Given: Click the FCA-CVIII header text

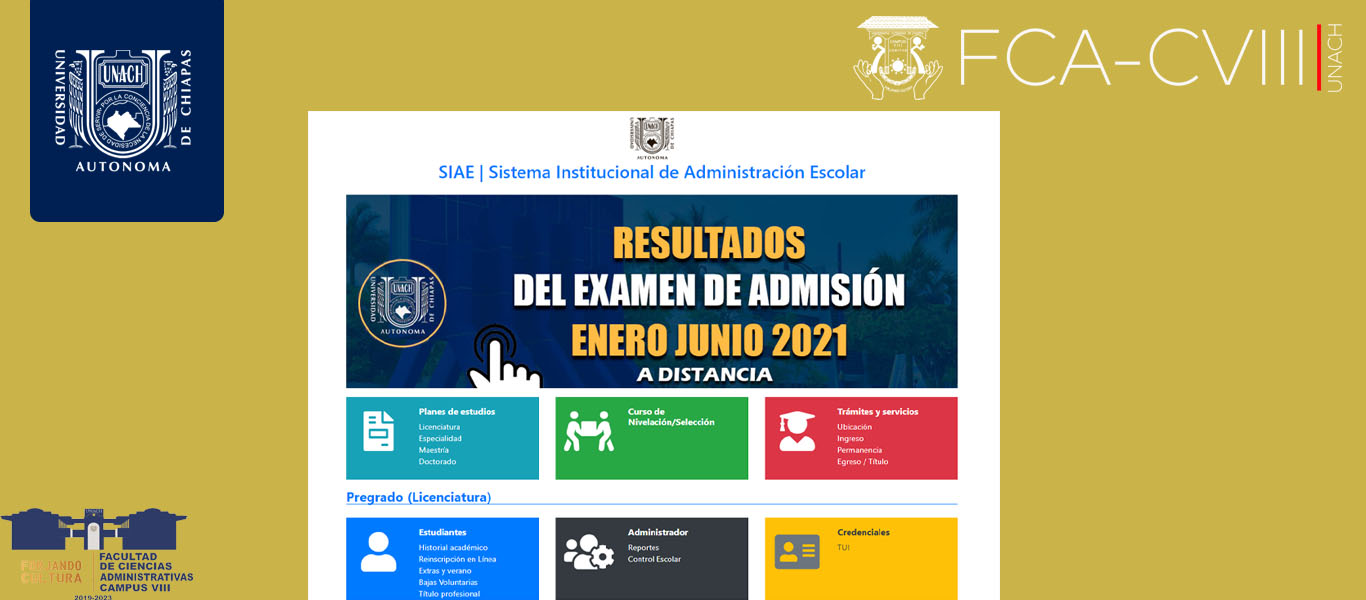Looking at the screenshot, I should pyautogui.click(x=1132, y=58).
